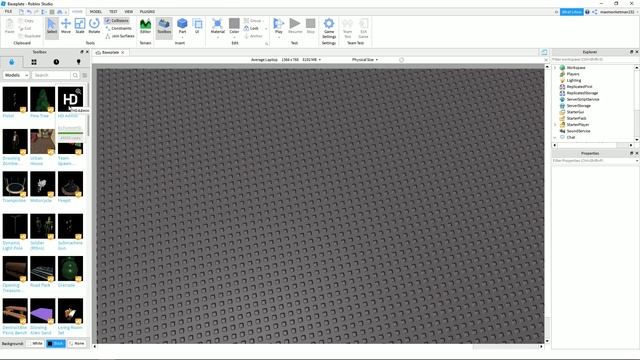The image size is (640, 360).
Task: Open the Play button dropdown arrow
Action: [x=279, y=37]
